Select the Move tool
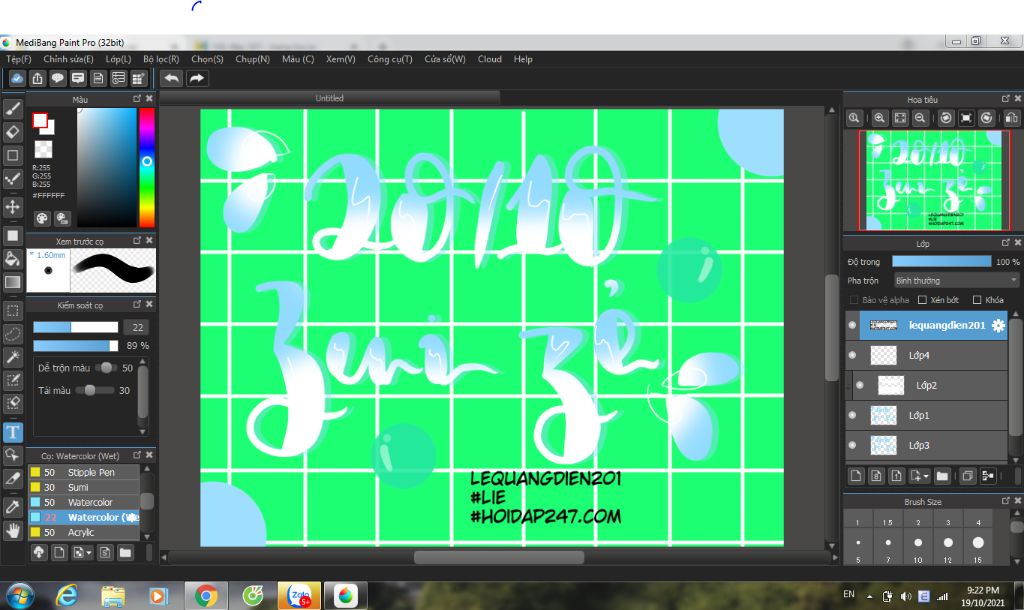Viewport: 1024px width, 610px height. point(12,207)
